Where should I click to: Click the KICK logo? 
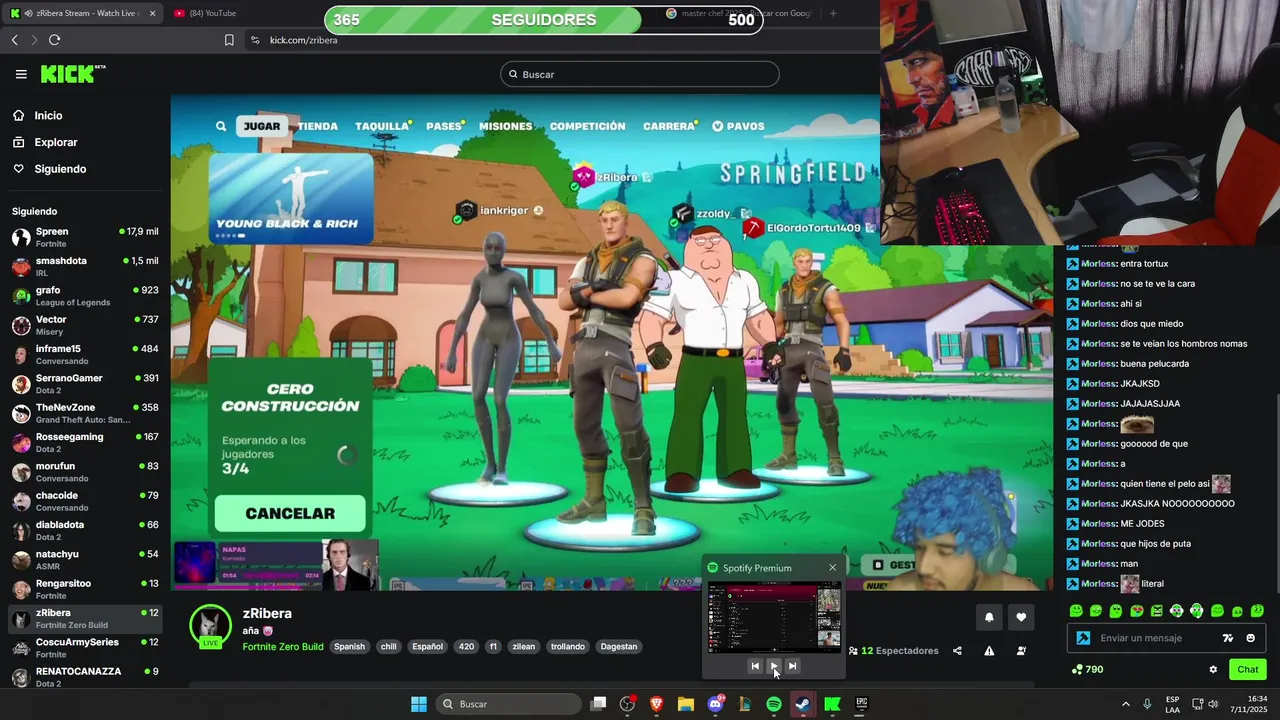click(x=72, y=74)
